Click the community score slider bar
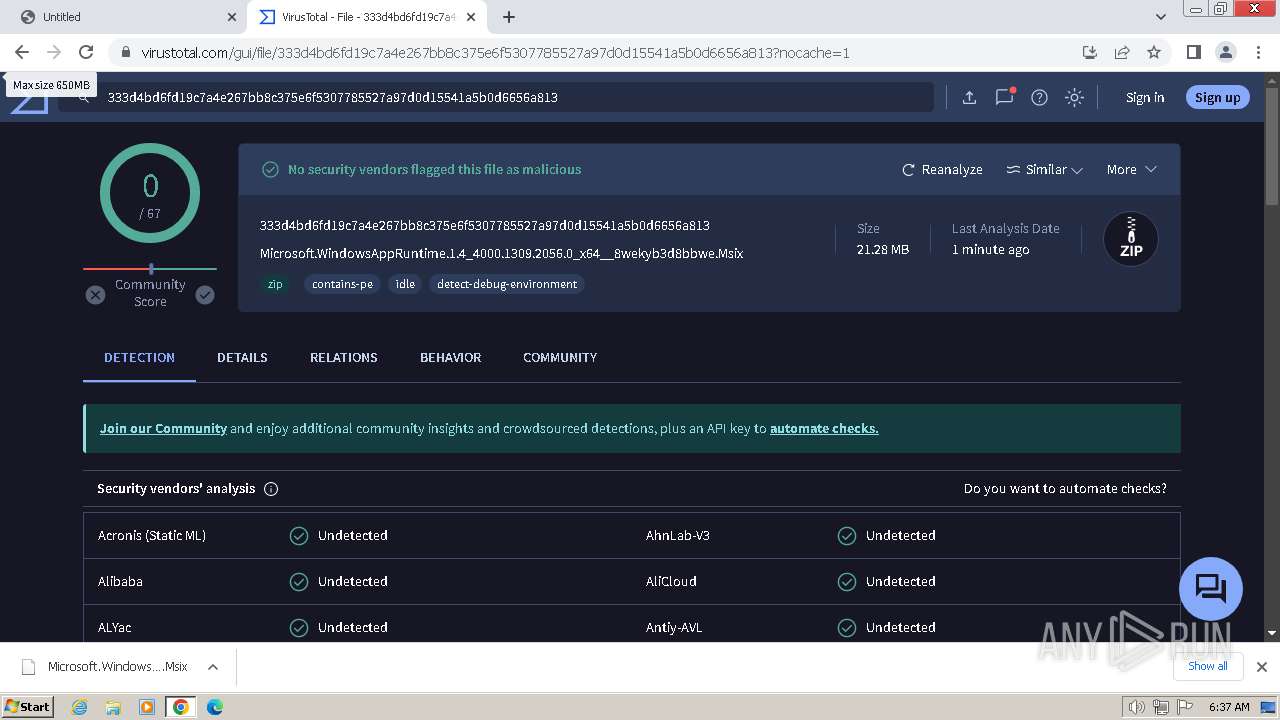This screenshot has height=720, width=1280. coord(150,269)
